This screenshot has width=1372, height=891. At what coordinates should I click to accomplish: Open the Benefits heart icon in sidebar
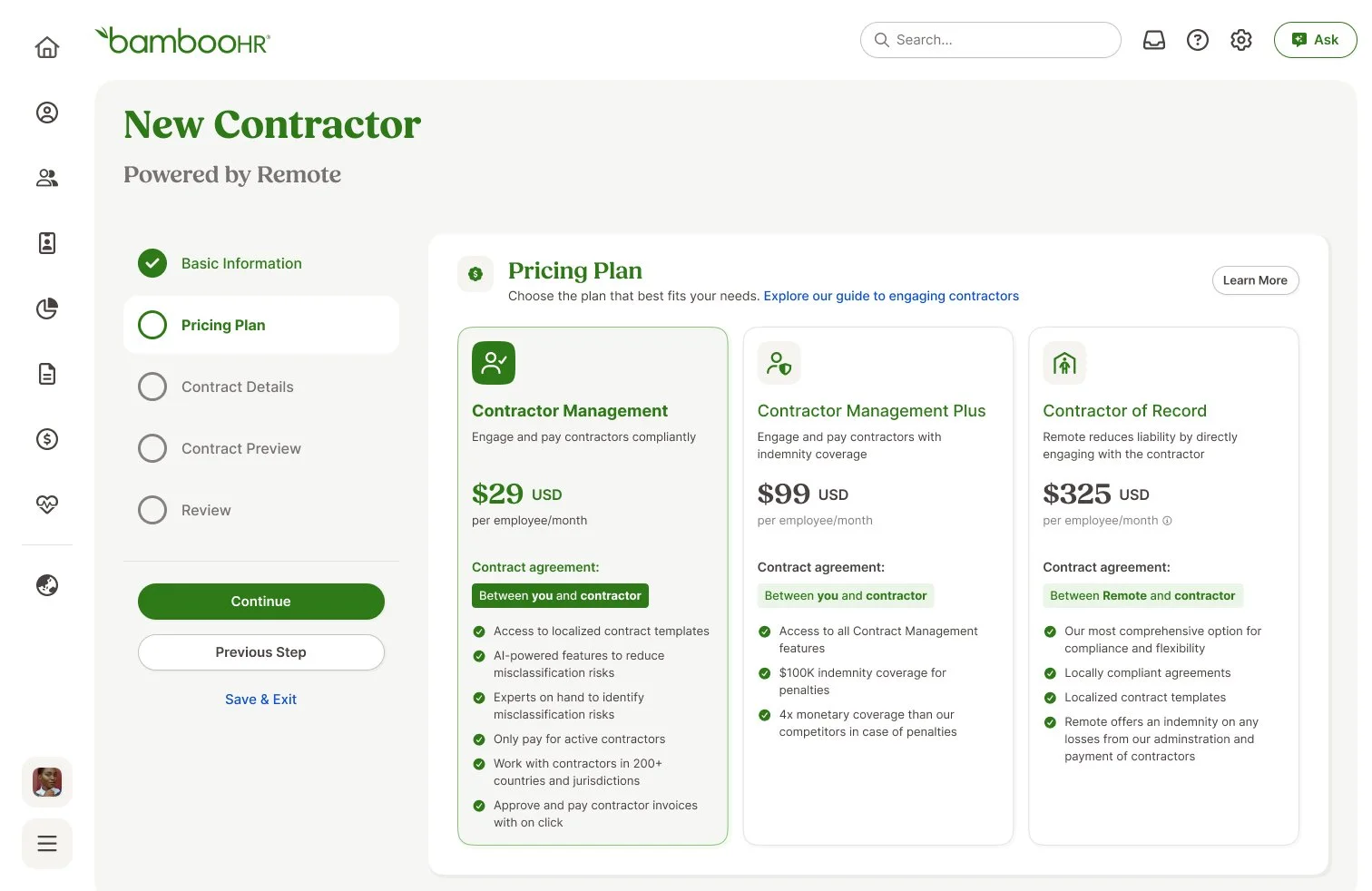47,504
